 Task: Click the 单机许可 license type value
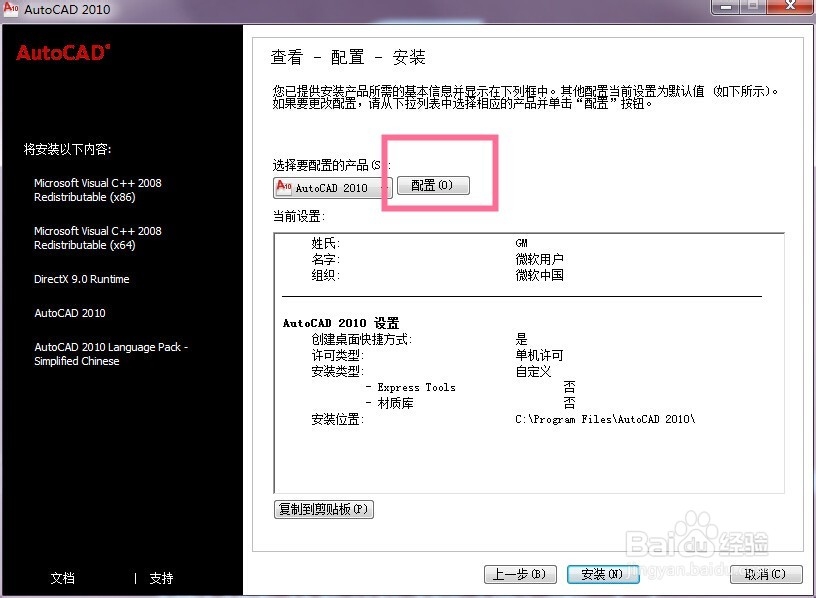539,355
